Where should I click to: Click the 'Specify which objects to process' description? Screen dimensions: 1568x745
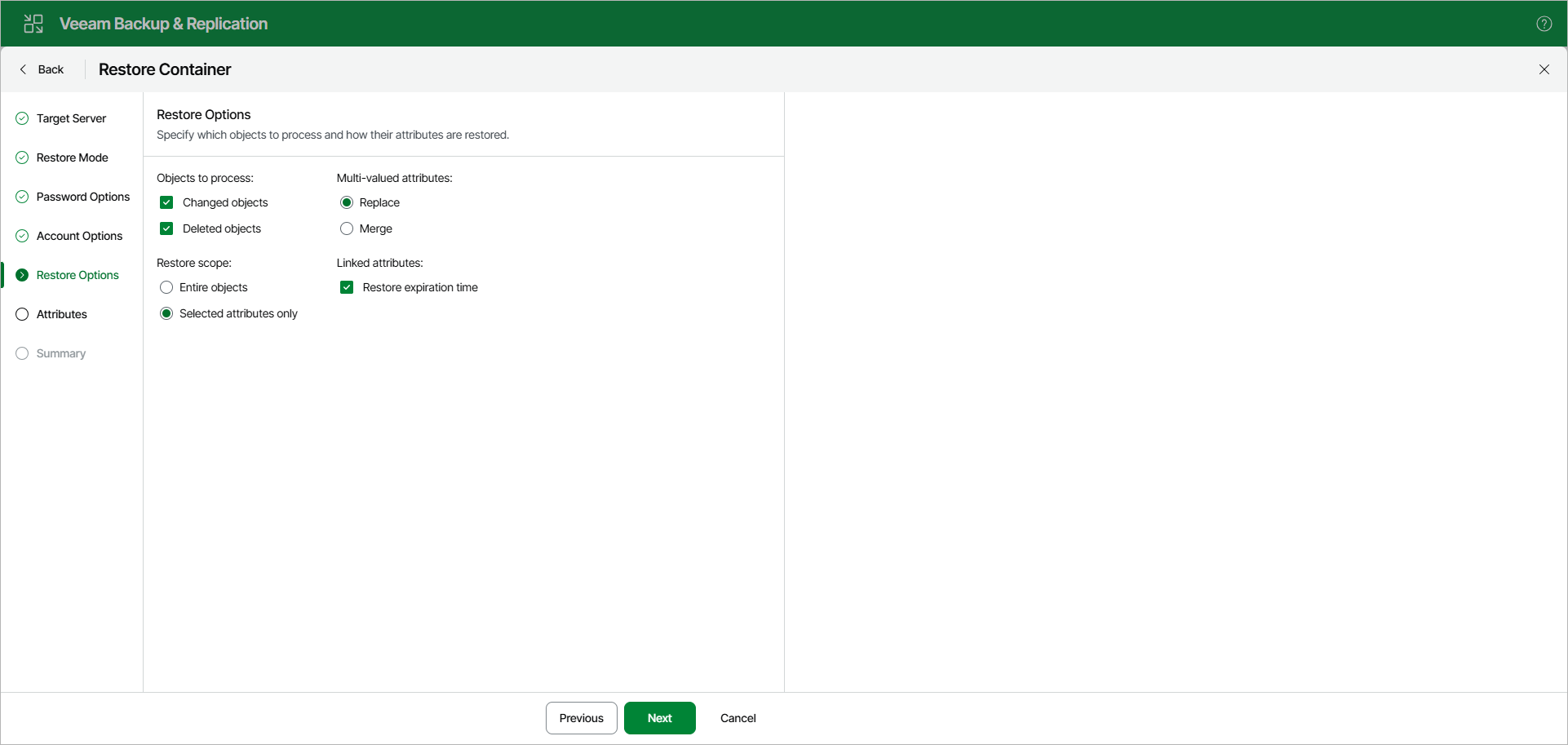pos(333,135)
